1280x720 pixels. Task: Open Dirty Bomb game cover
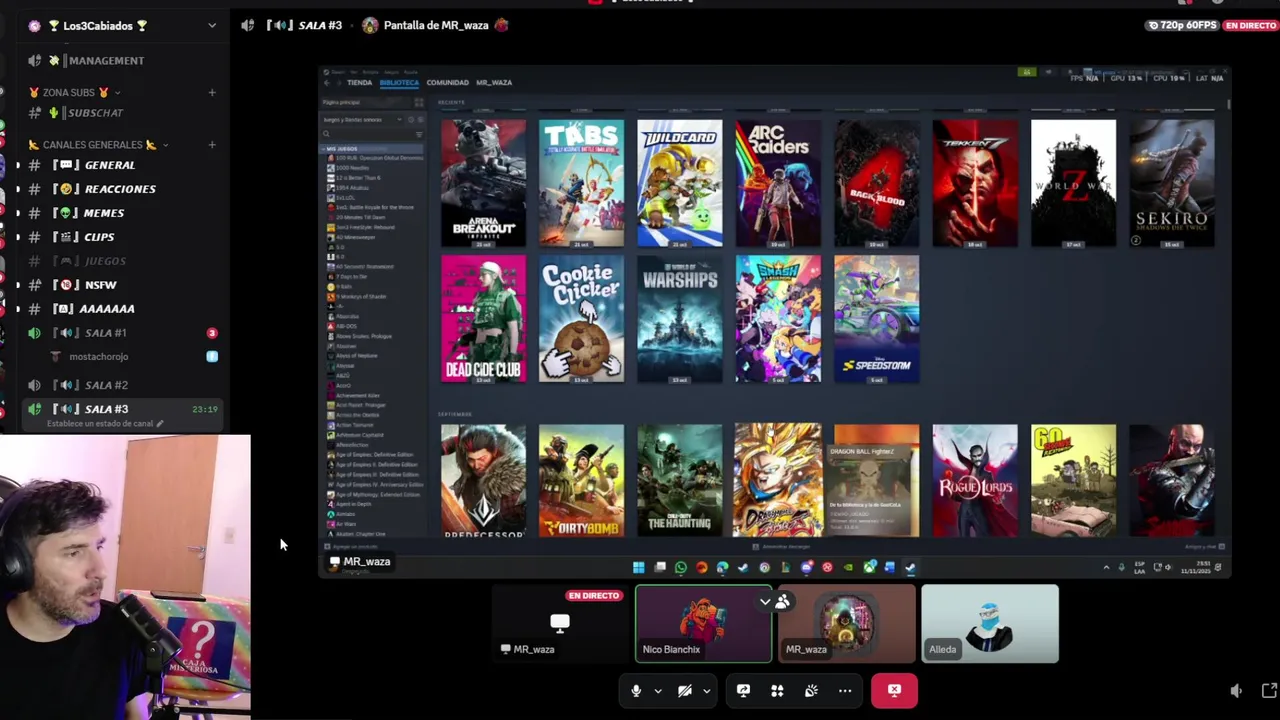pos(581,481)
